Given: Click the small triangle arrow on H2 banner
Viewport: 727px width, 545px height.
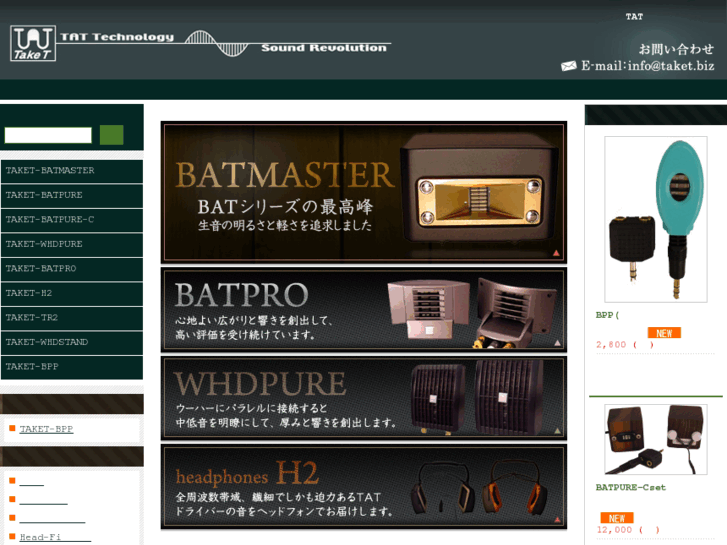Looking at the screenshot, I should [557, 519].
